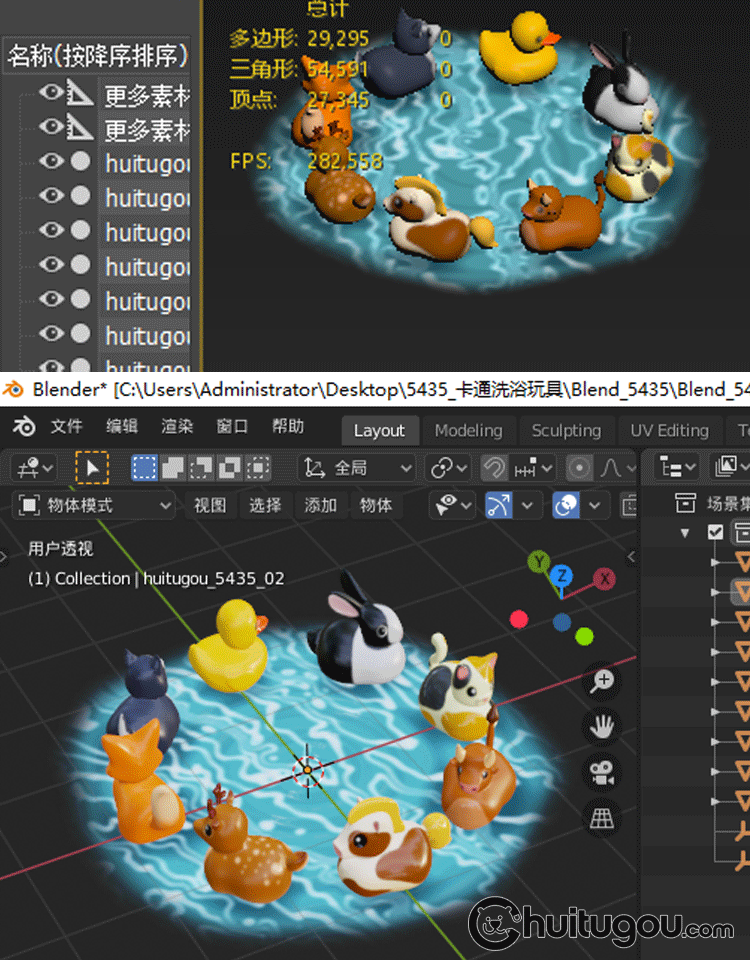Viewport: 750px width, 960px height.
Task: Open the 选择 viewport menu
Action: pos(265,506)
